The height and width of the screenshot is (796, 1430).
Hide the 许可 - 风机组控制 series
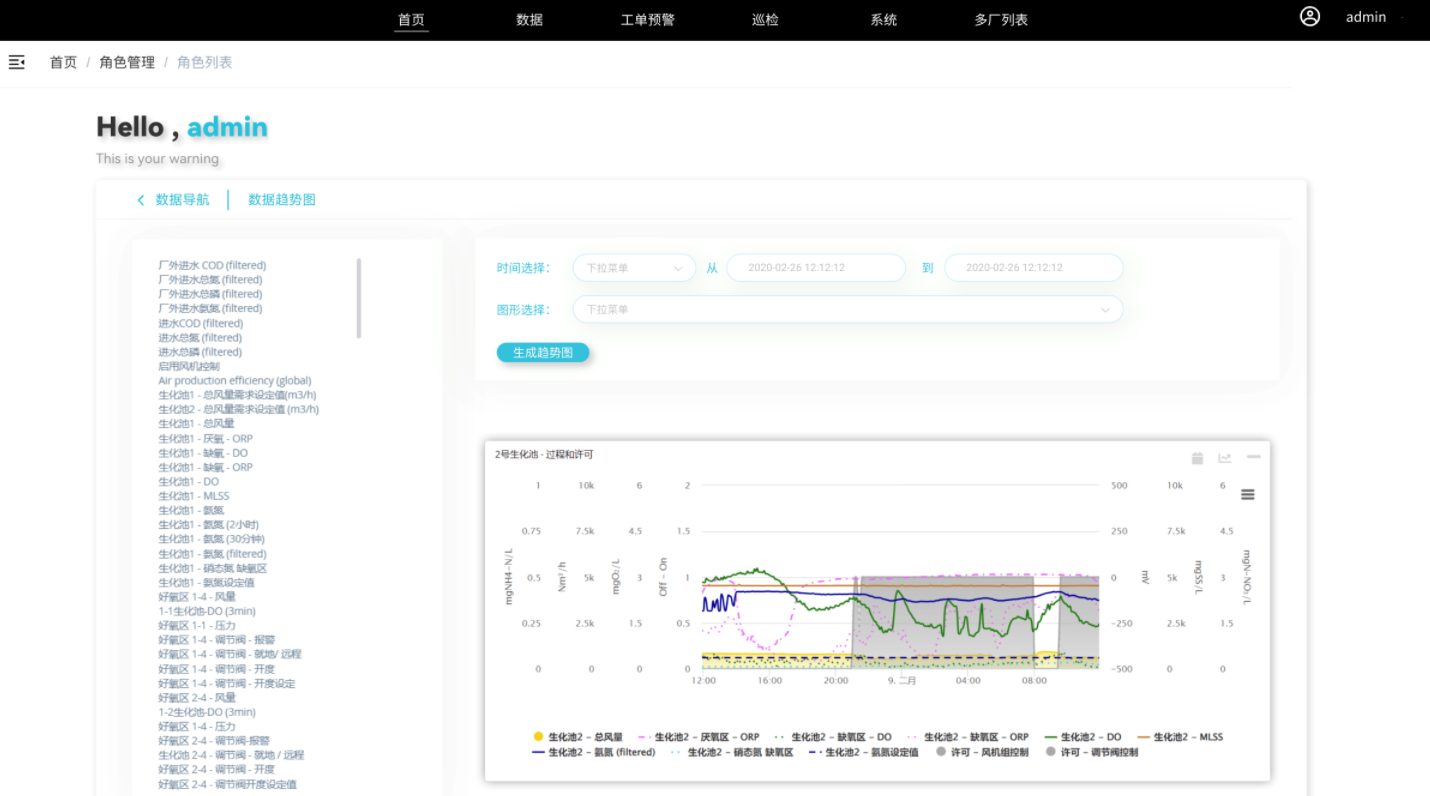[985, 752]
